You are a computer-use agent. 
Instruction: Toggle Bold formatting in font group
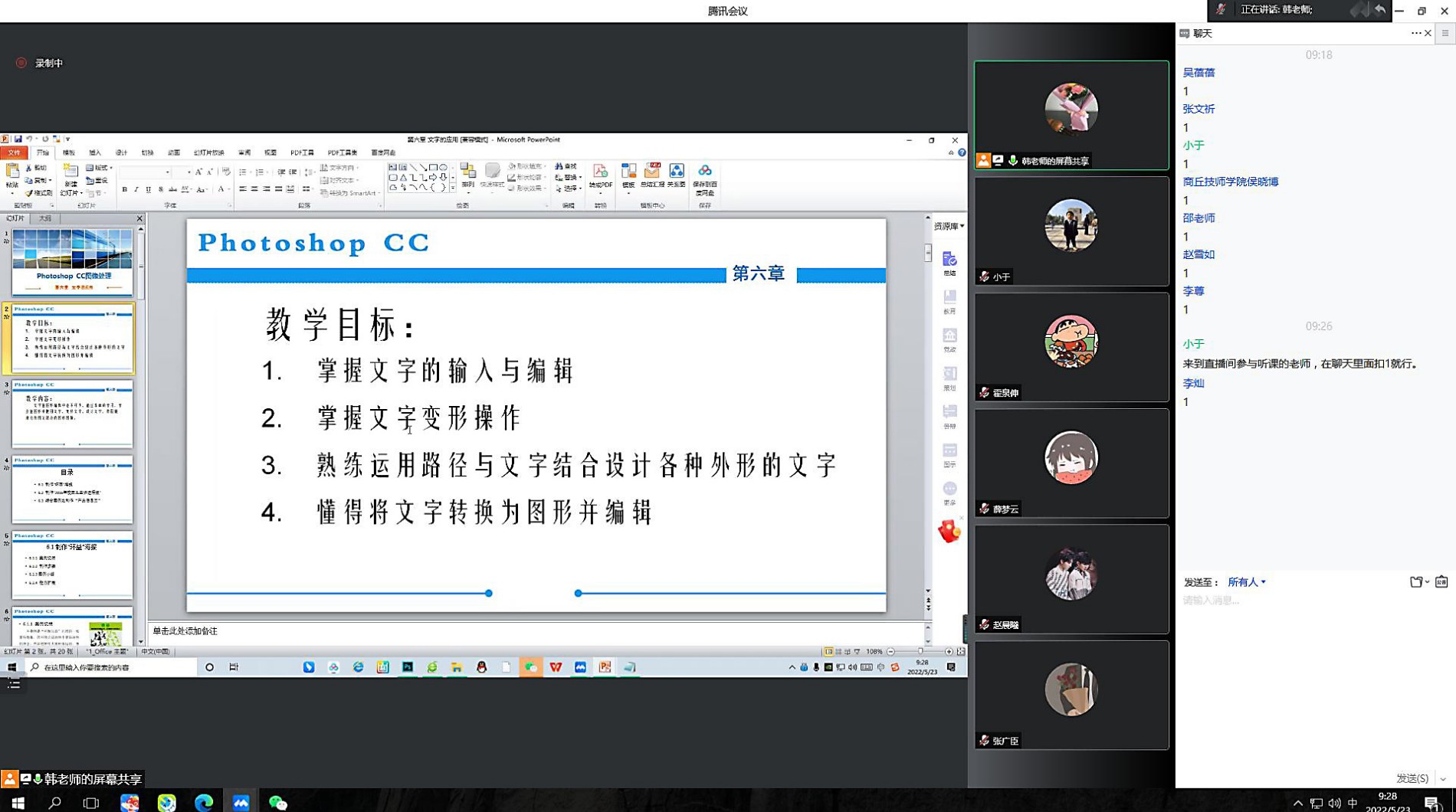pyautogui.click(x=124, y=189)
